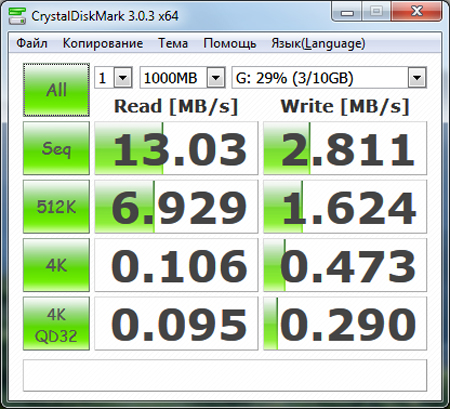Screen dimensions: 450x409
Task: Click the 4K read result 0.106
Action: 176,265
